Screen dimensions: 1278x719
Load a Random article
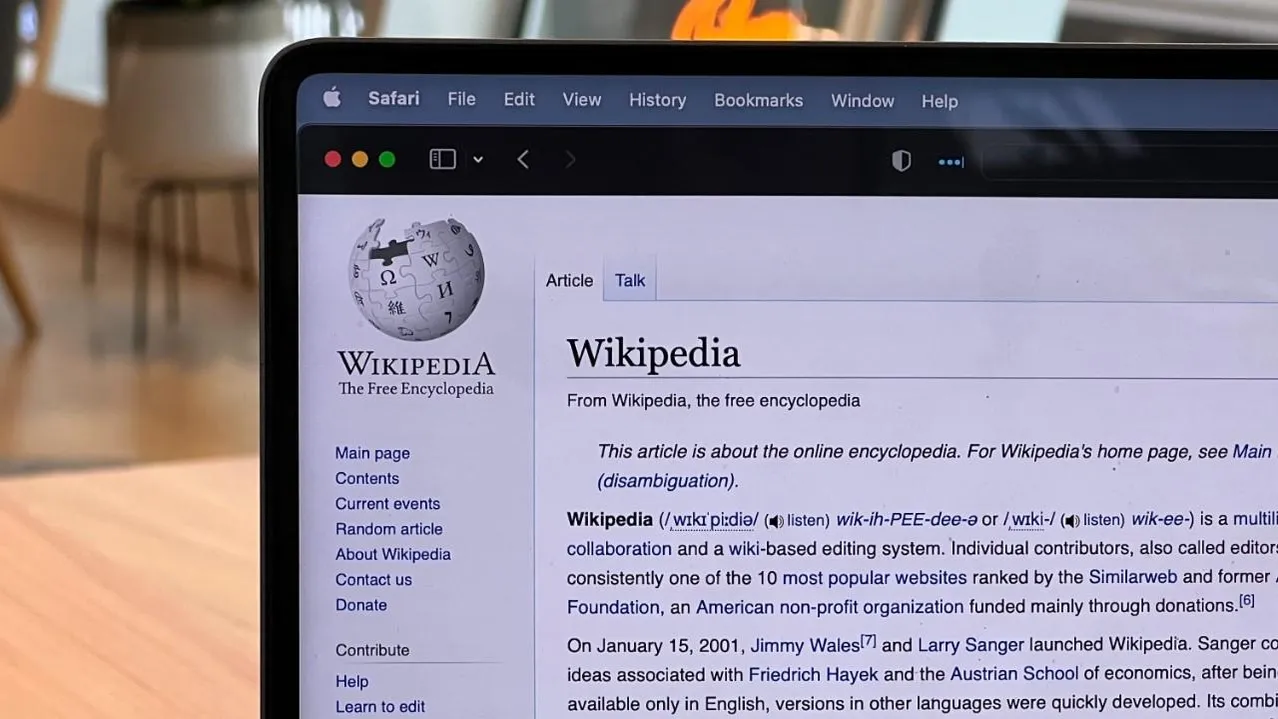coord(389,529)
